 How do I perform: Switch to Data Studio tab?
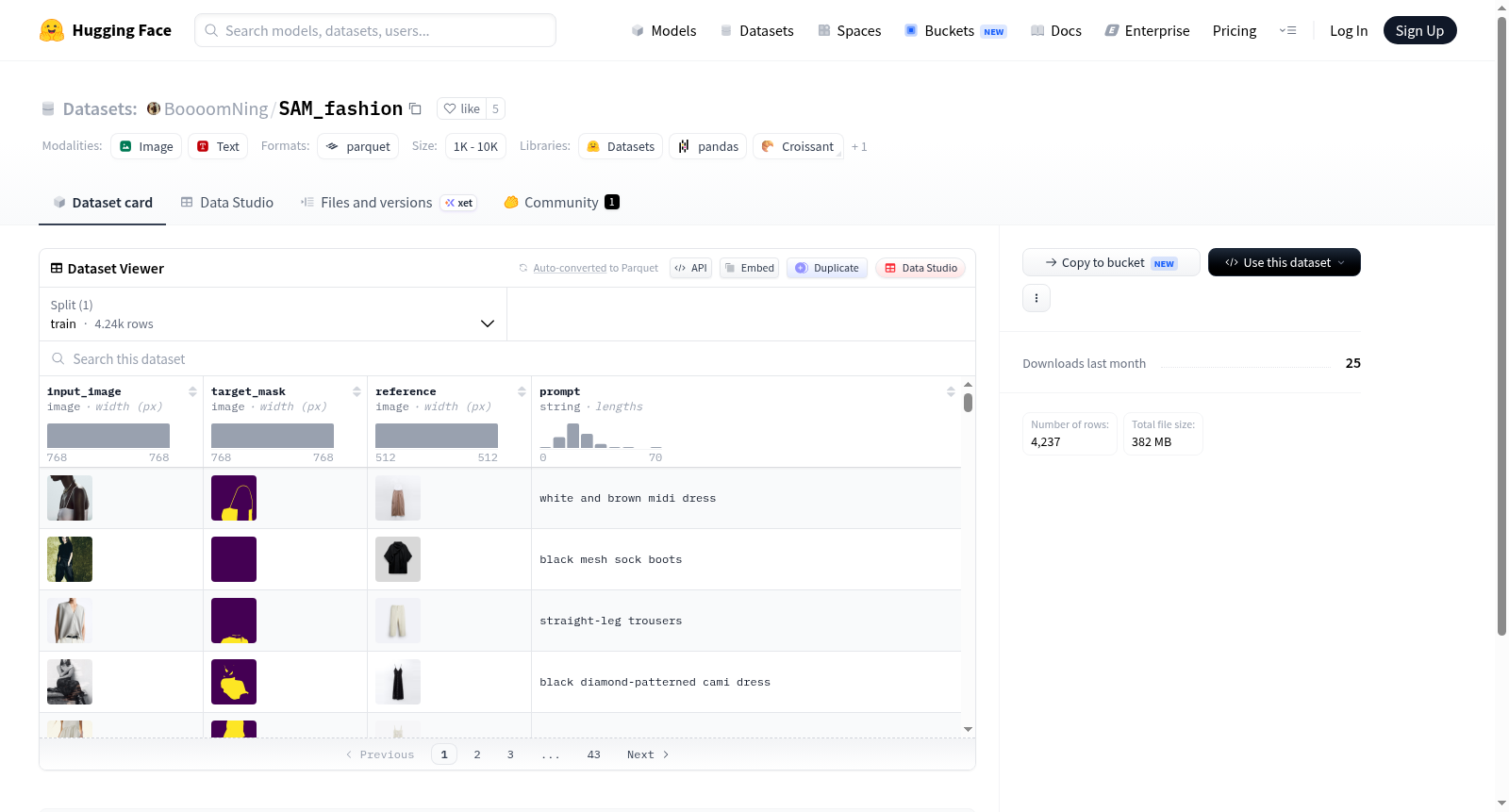point(226,203)
